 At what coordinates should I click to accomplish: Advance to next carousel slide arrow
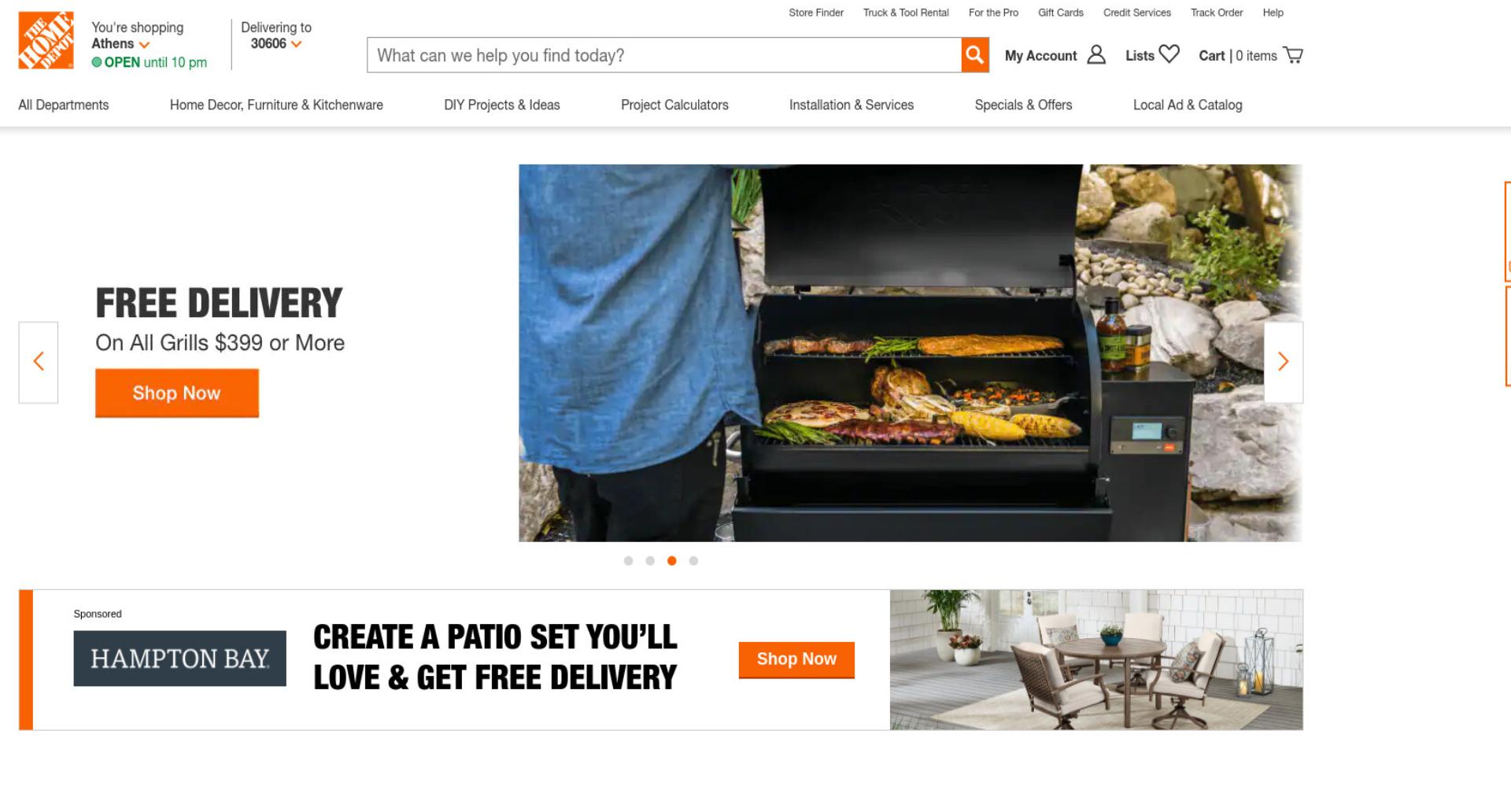(1284, 362)
